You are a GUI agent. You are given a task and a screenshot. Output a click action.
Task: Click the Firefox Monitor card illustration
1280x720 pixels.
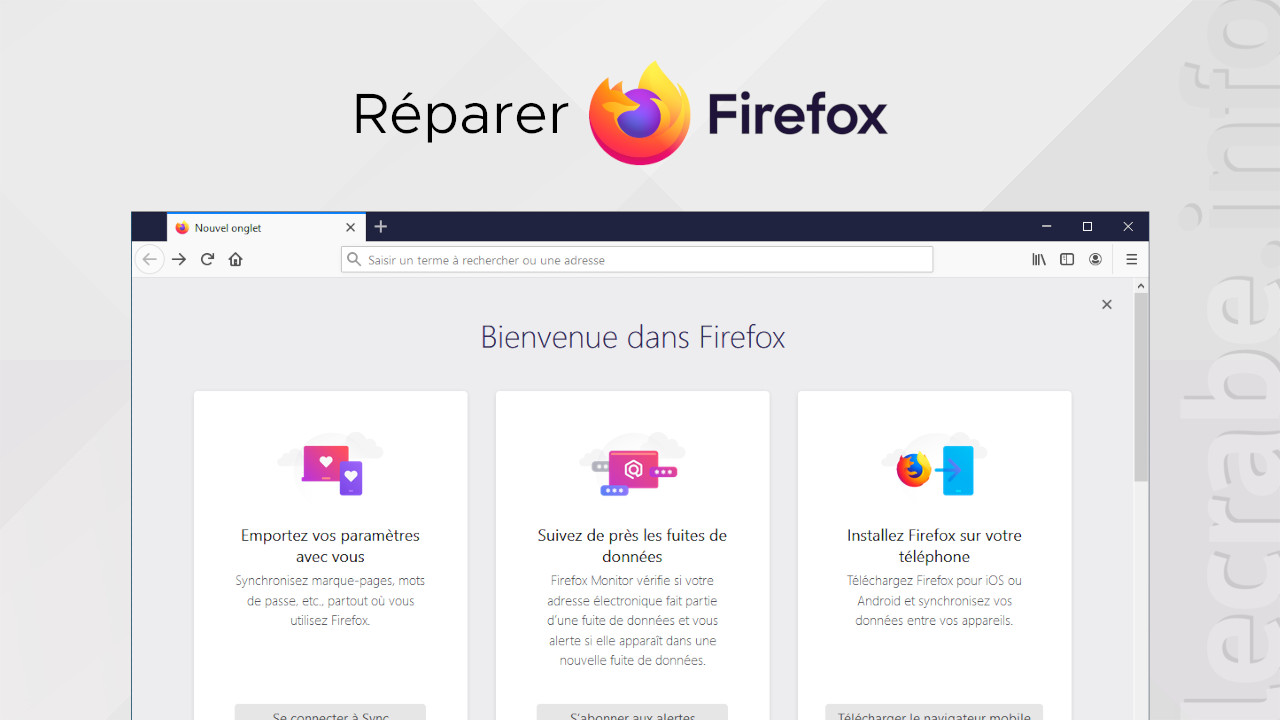632,464
